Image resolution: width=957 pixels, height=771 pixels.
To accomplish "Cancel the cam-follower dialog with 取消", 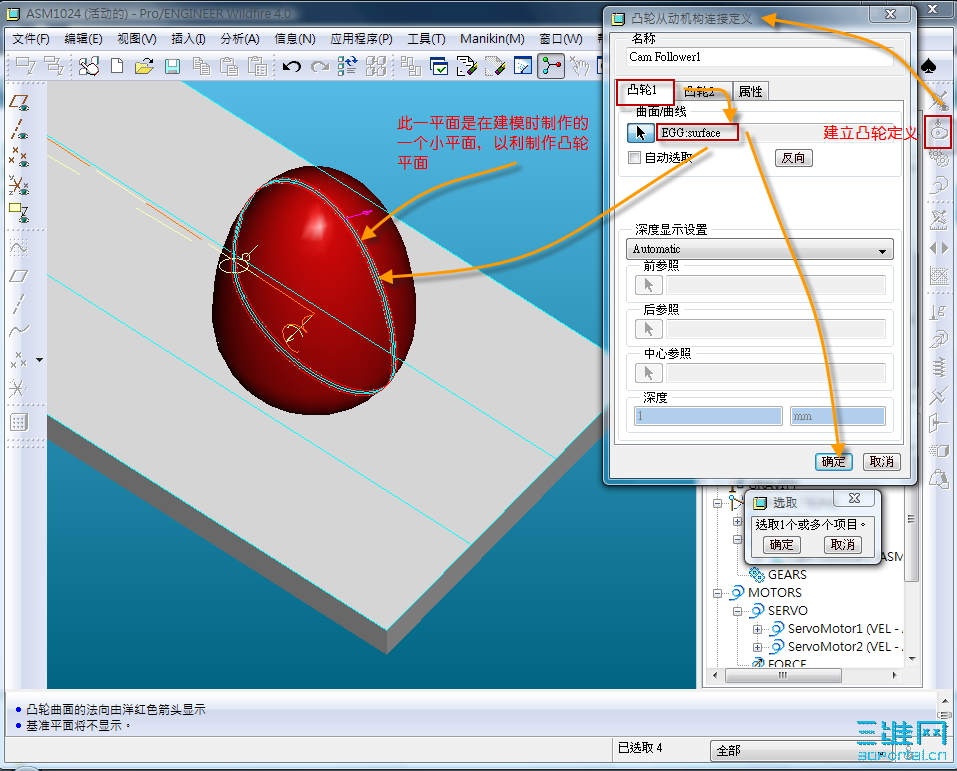I will [882, 462].
